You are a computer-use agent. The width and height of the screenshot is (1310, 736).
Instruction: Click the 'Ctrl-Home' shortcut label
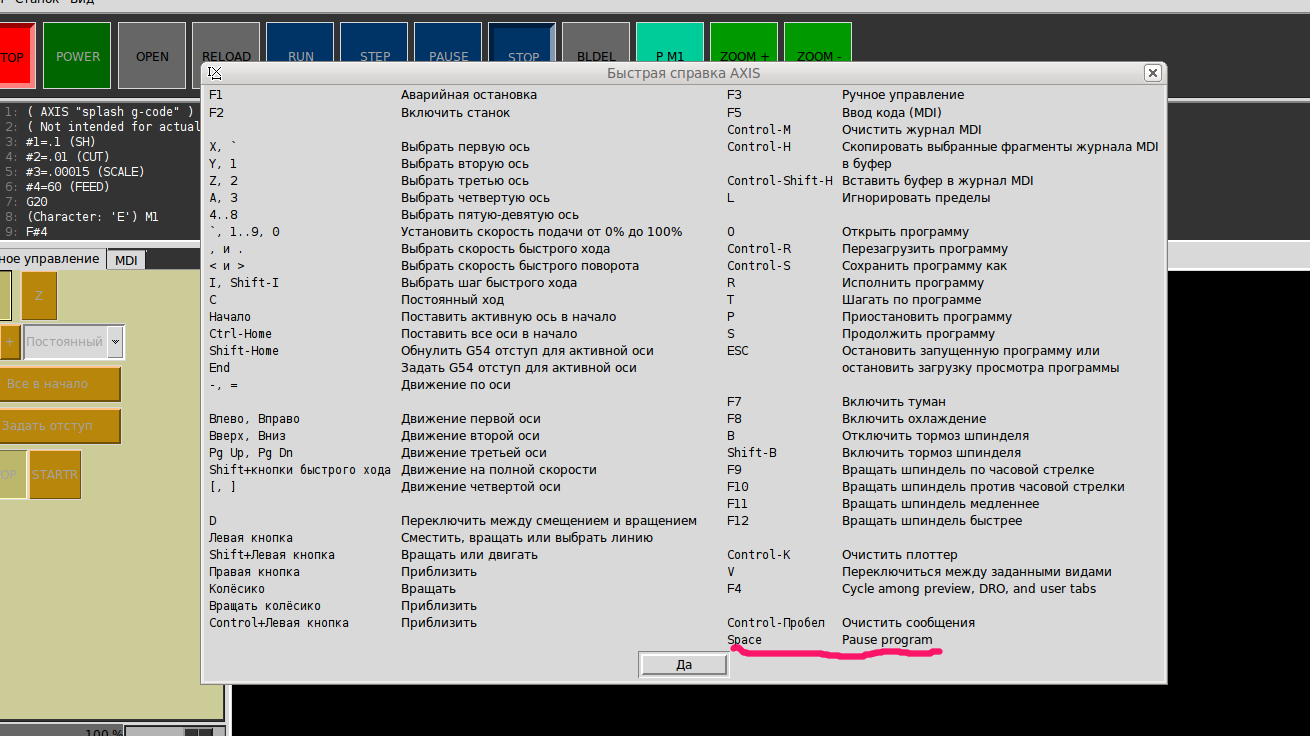click(240, 334)
